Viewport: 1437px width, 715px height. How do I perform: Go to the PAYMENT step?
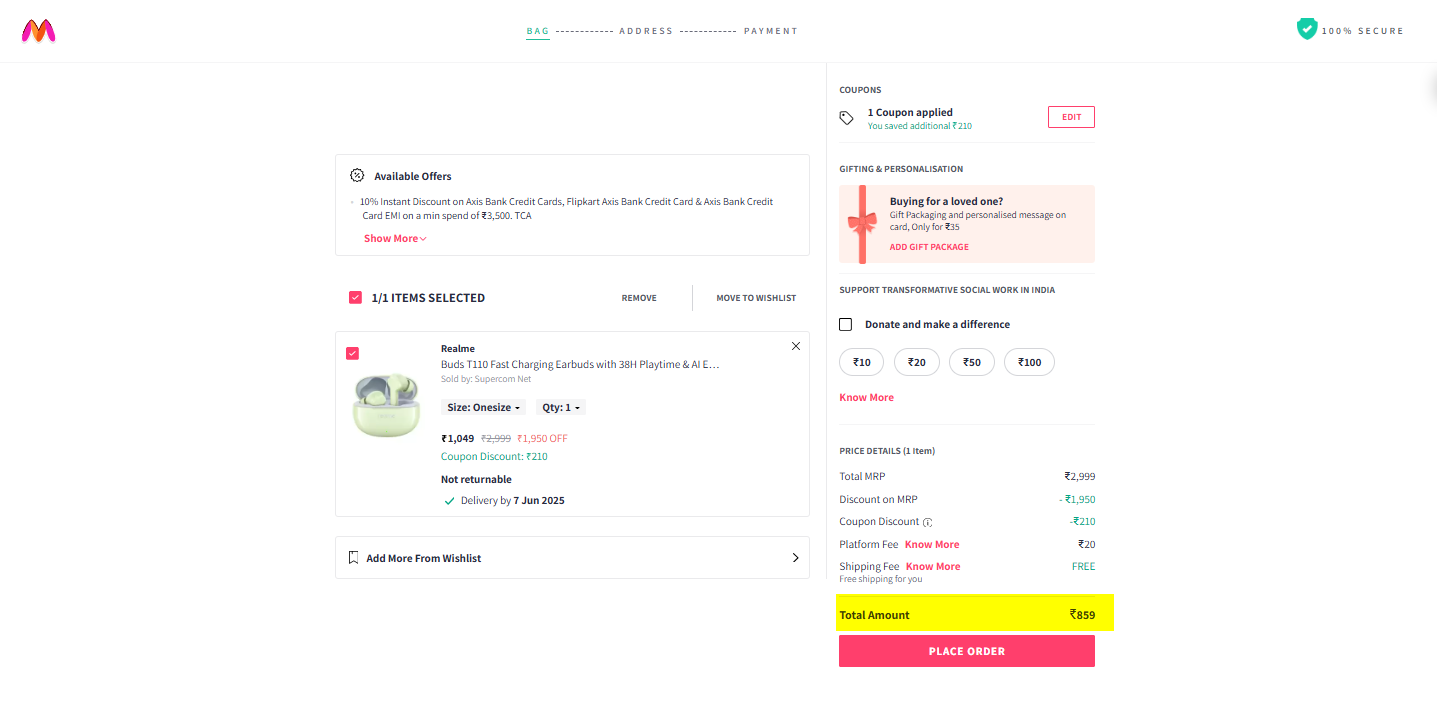pos(770,31)
